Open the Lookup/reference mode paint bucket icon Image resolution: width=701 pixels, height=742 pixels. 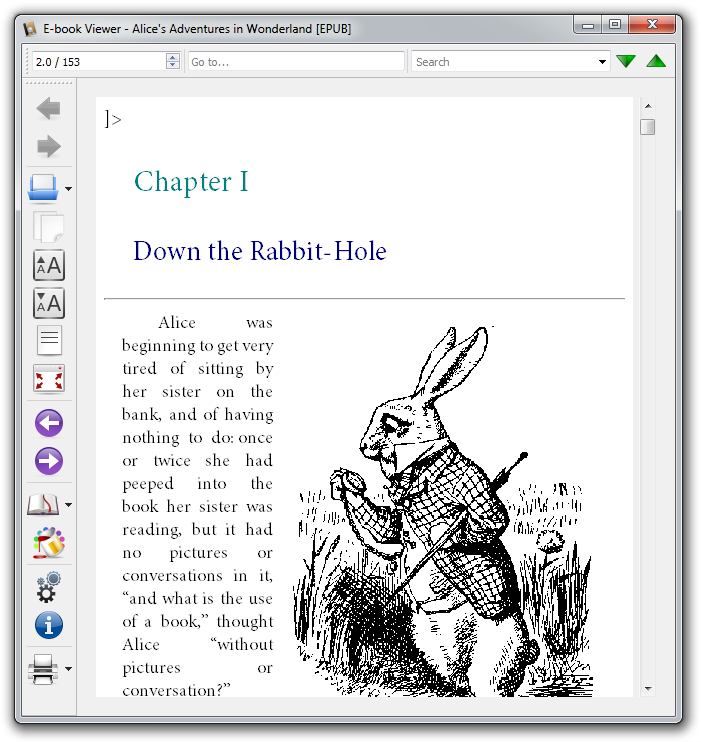49,542
